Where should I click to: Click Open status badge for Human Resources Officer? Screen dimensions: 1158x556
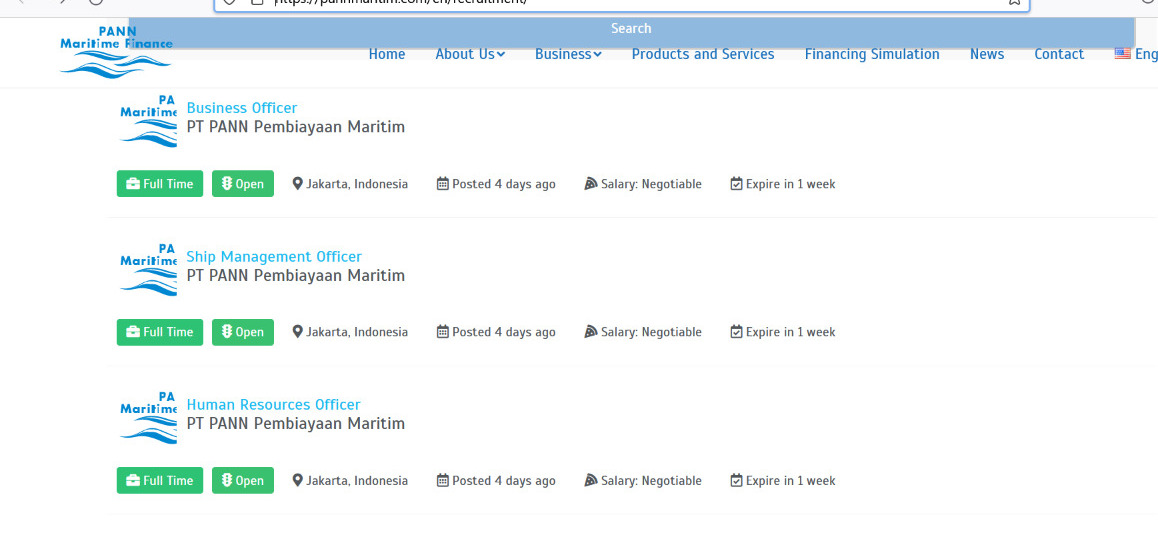point(243,481)
